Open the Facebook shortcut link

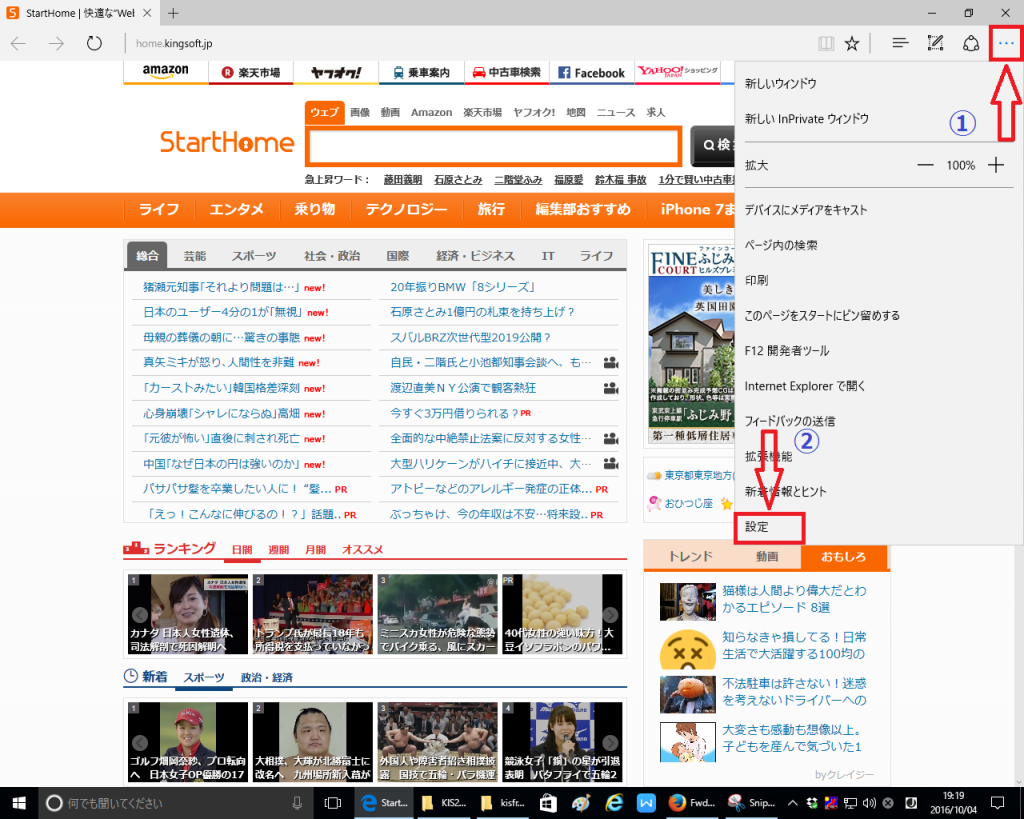[592, 72]
